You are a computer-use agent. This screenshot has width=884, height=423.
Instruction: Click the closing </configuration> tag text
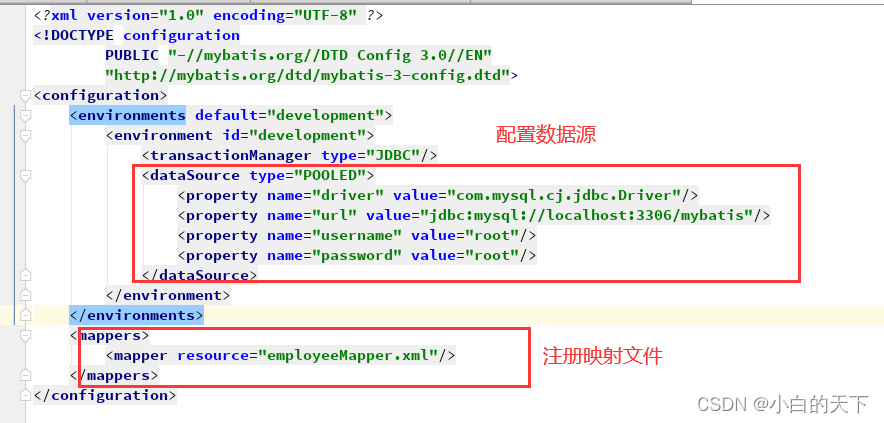(105, 395)
